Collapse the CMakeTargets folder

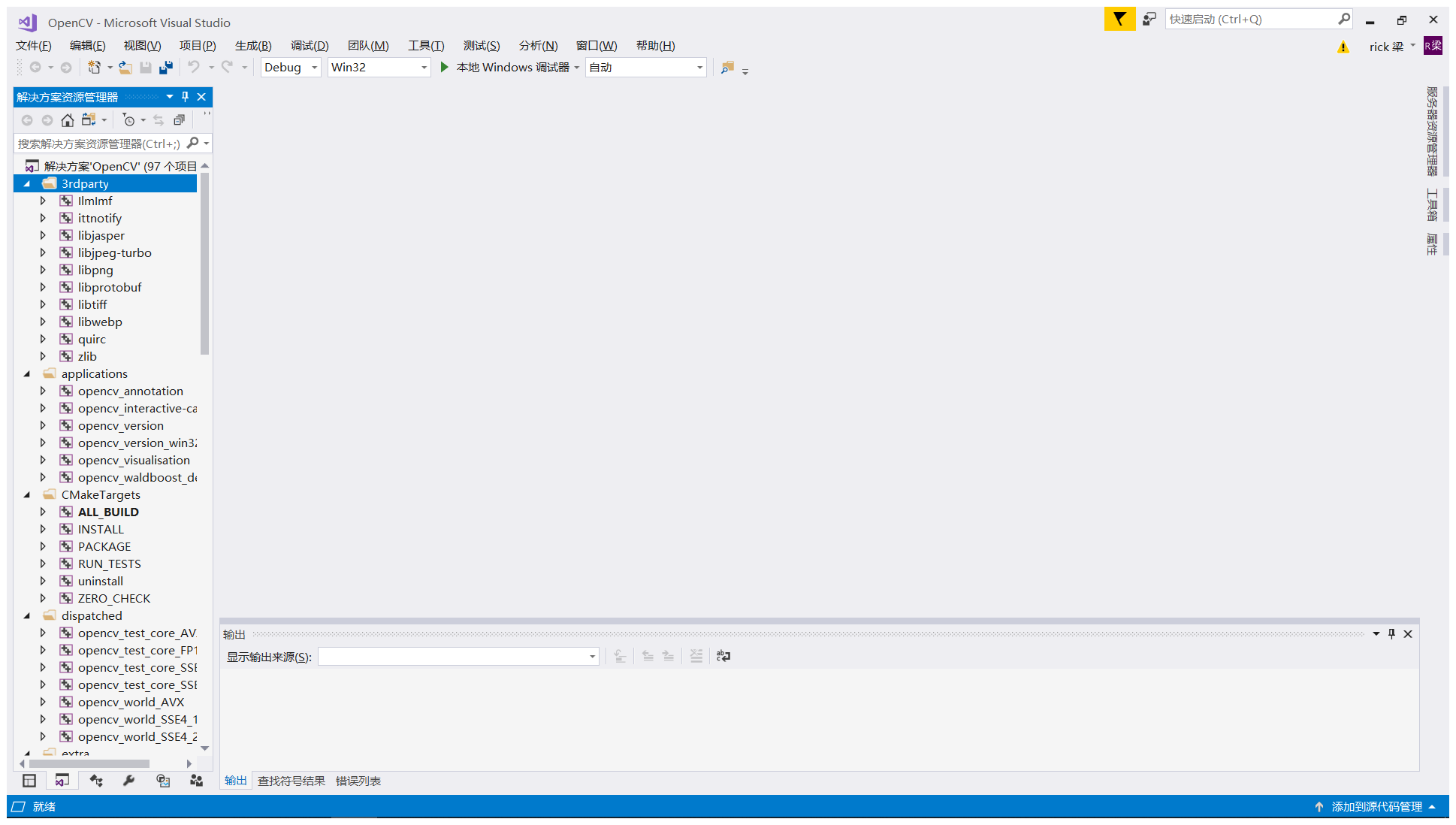coord(27,495)
